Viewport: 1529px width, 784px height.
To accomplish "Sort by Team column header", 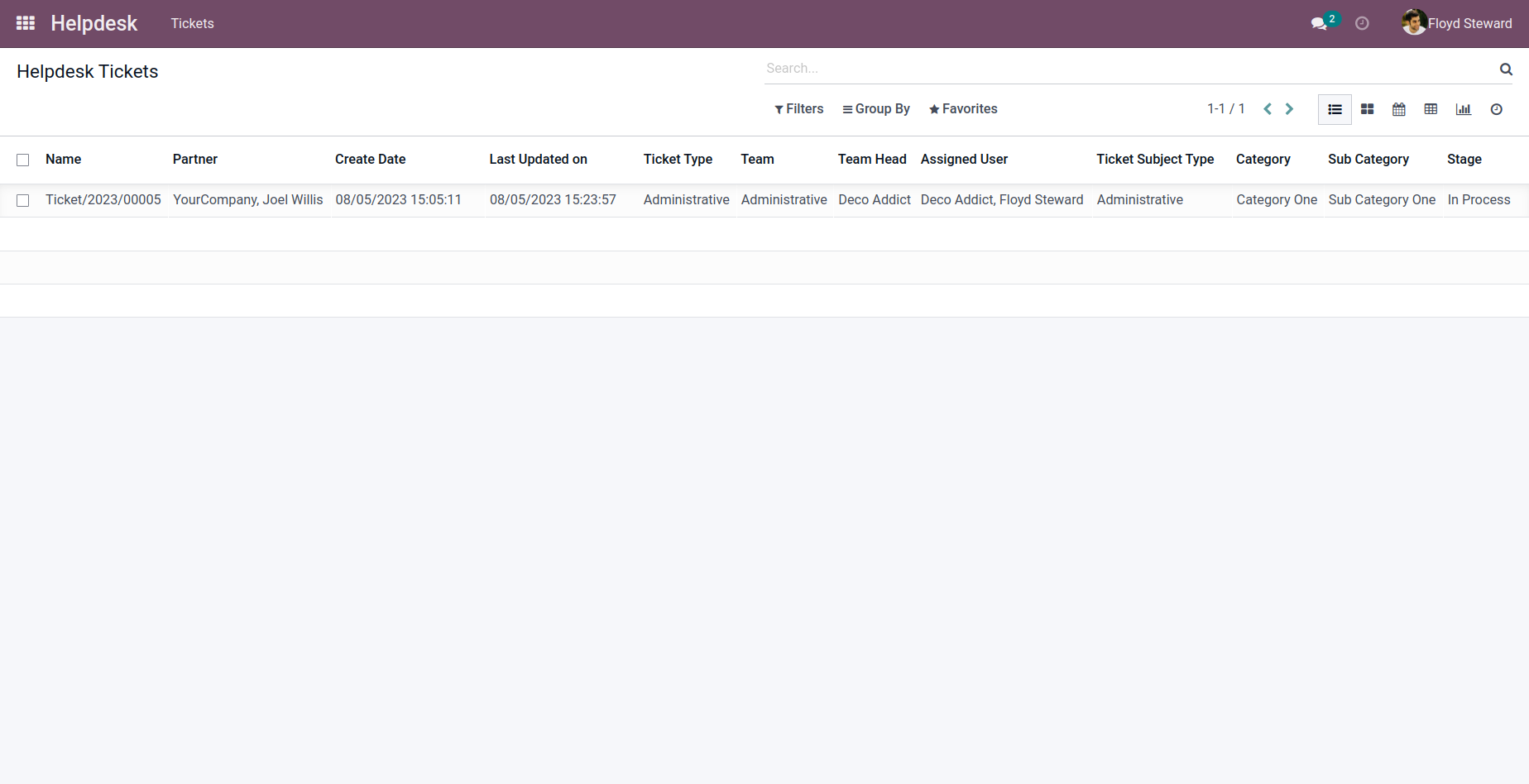I will 758,160.
